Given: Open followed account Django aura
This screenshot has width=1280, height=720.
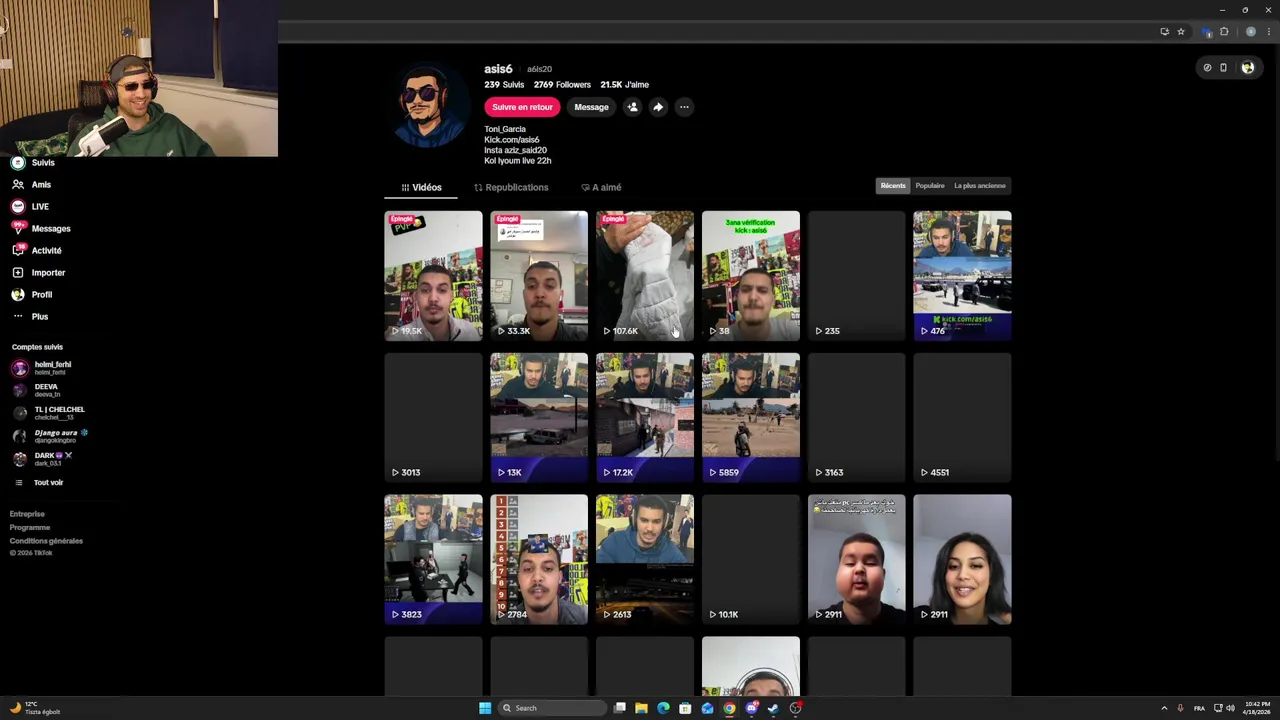Looking at the screenshot, I should point(50,436).
